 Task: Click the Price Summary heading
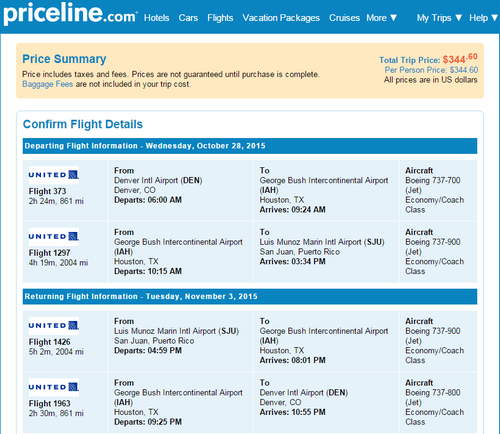click(x=64, y=59)
